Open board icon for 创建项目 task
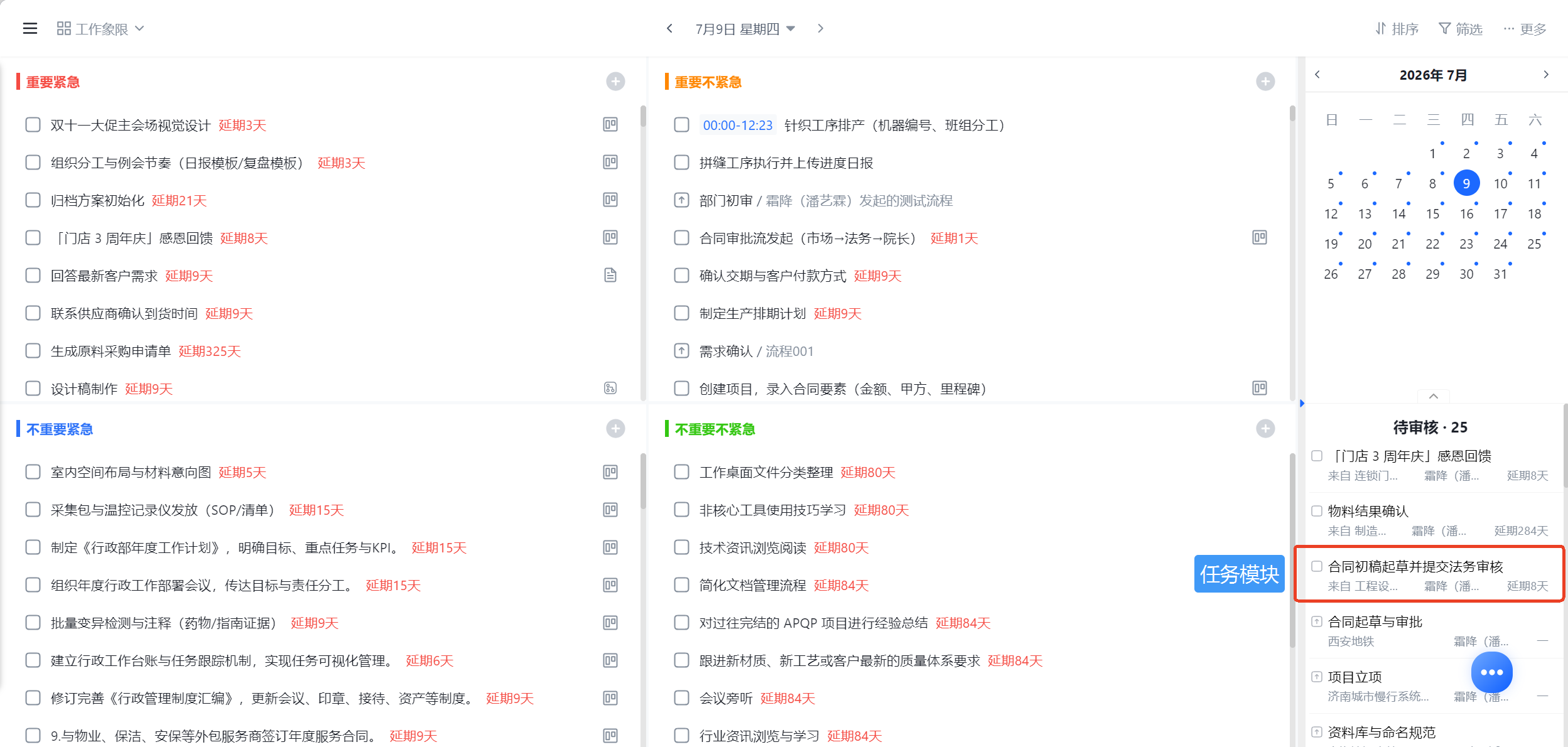 [x=1260, y=388]
